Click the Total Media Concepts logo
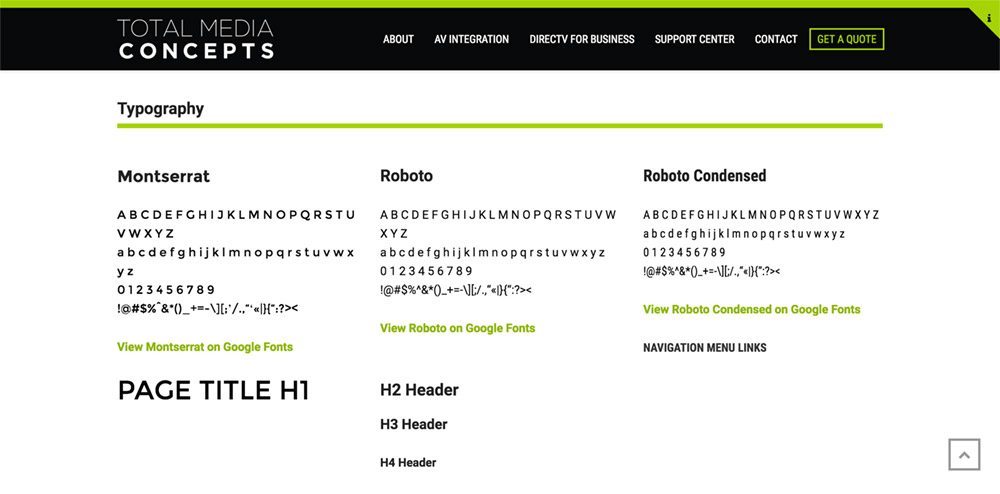Viewport: 1000px width, 494px height. click(x=196, y=39)
